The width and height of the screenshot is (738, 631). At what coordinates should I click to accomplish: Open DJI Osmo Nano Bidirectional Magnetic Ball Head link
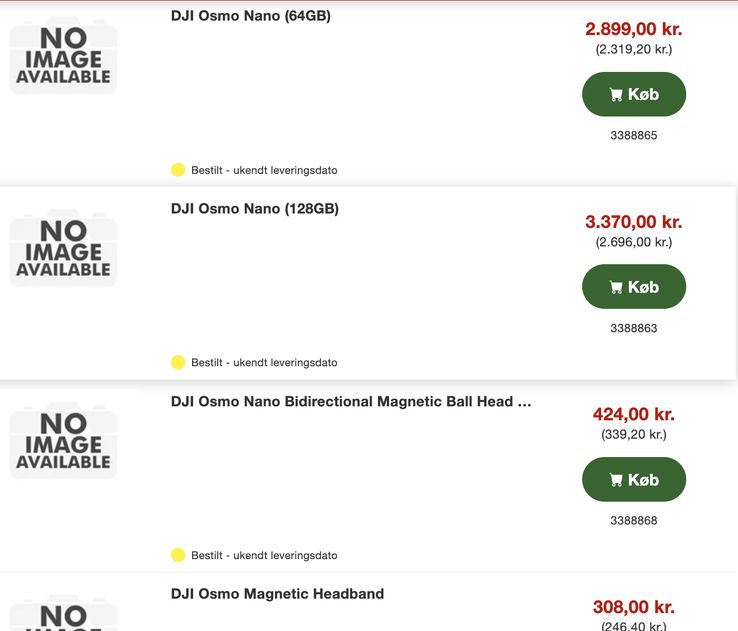(x=350, y=402)
